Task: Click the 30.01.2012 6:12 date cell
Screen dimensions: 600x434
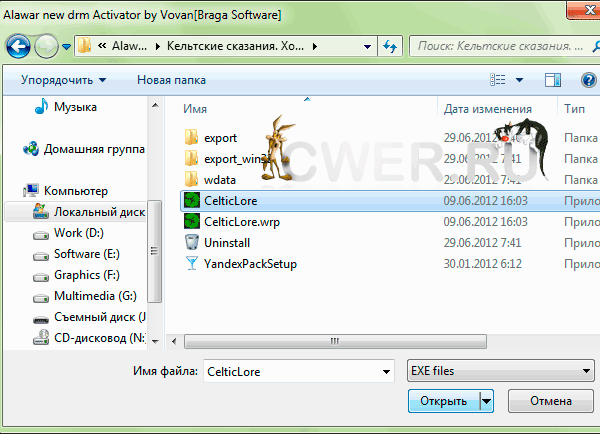Action: (483, 264)
